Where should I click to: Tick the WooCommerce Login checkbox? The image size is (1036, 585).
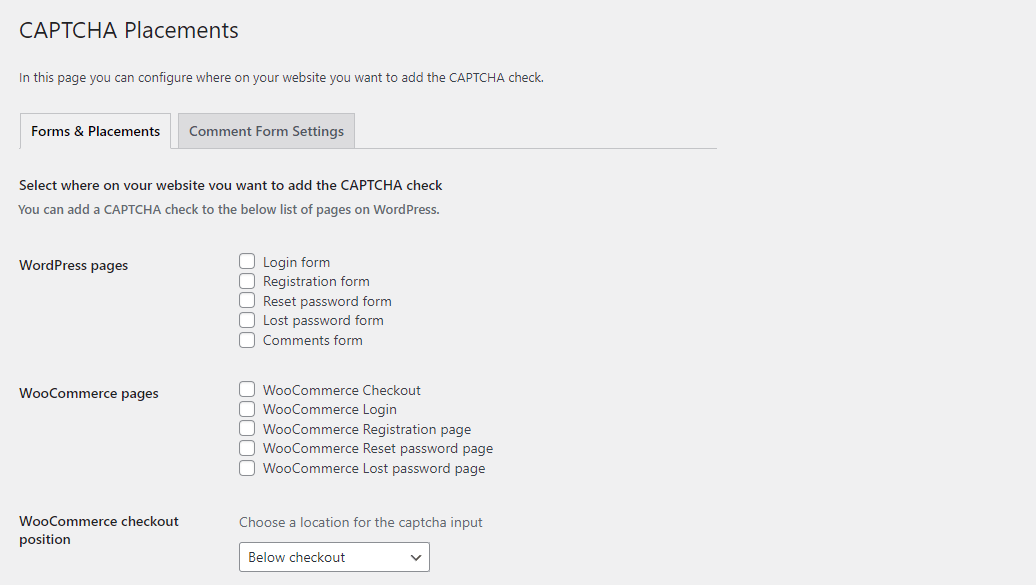(247, 409)
